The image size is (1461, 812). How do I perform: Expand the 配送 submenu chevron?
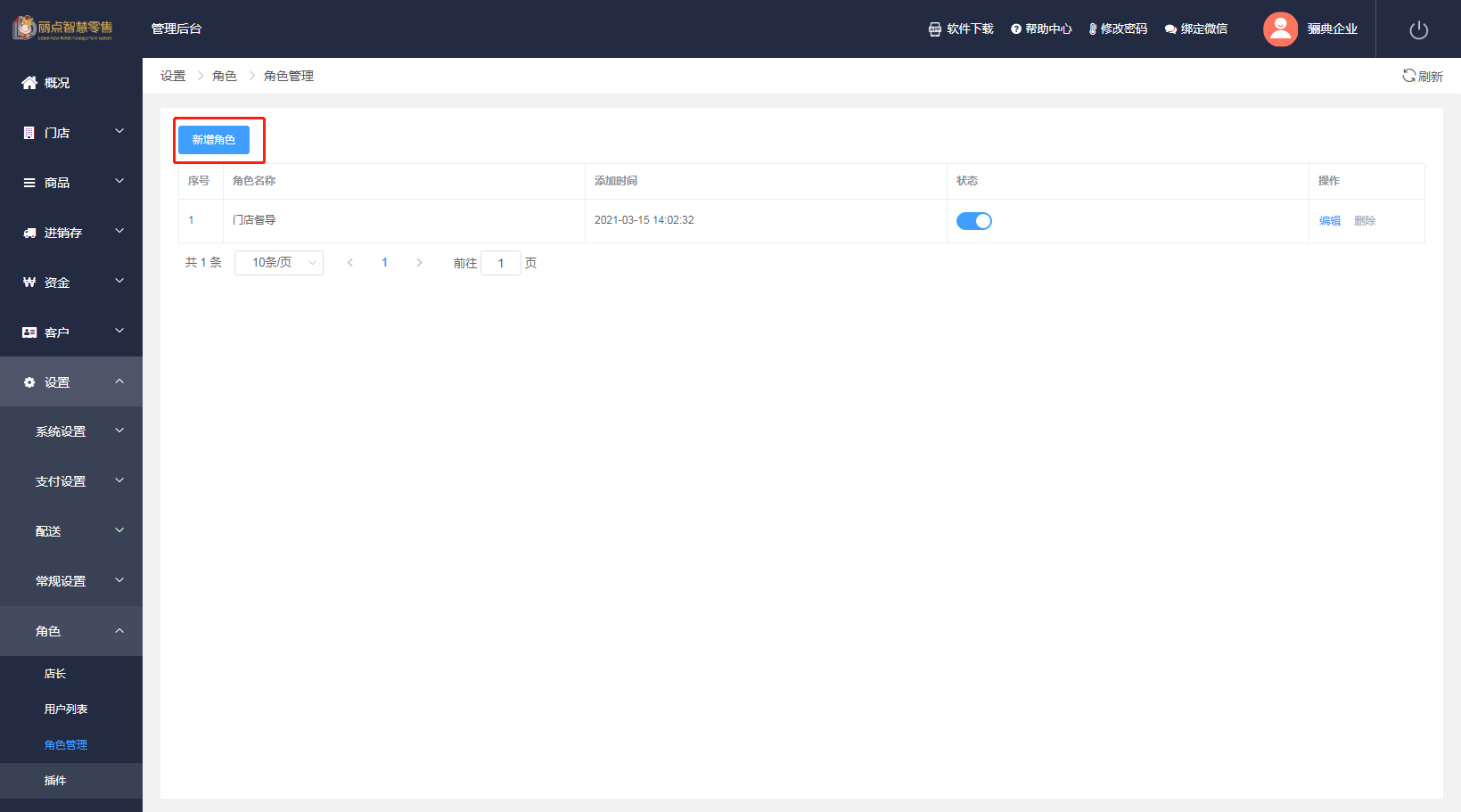pyautogui.click(x=119, y=531)
